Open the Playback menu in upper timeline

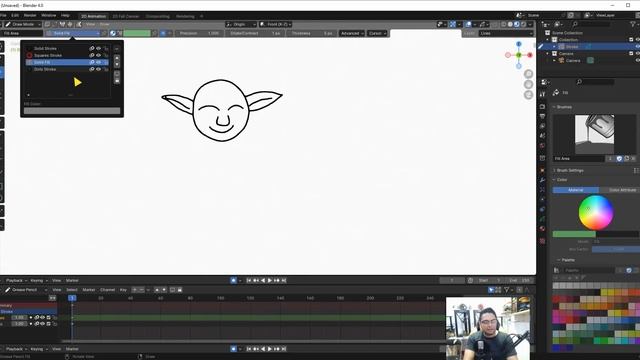point(16,280)
